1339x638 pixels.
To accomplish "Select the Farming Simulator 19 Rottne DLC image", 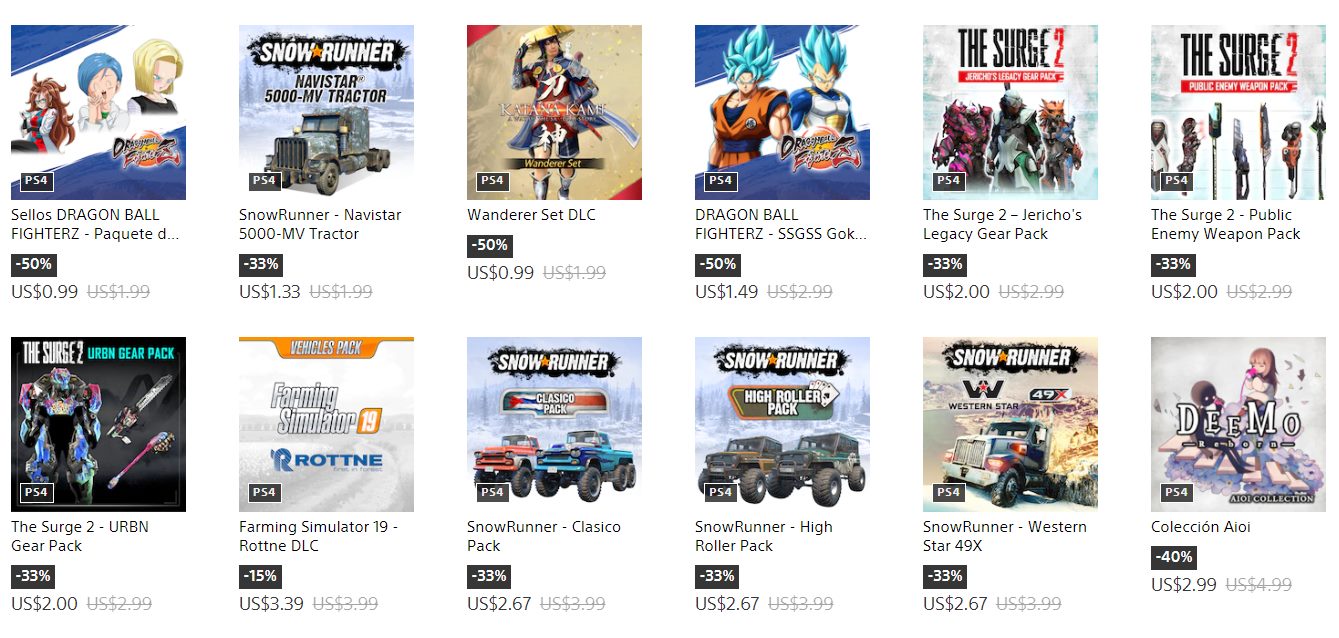I will click(x=326, y=424).
